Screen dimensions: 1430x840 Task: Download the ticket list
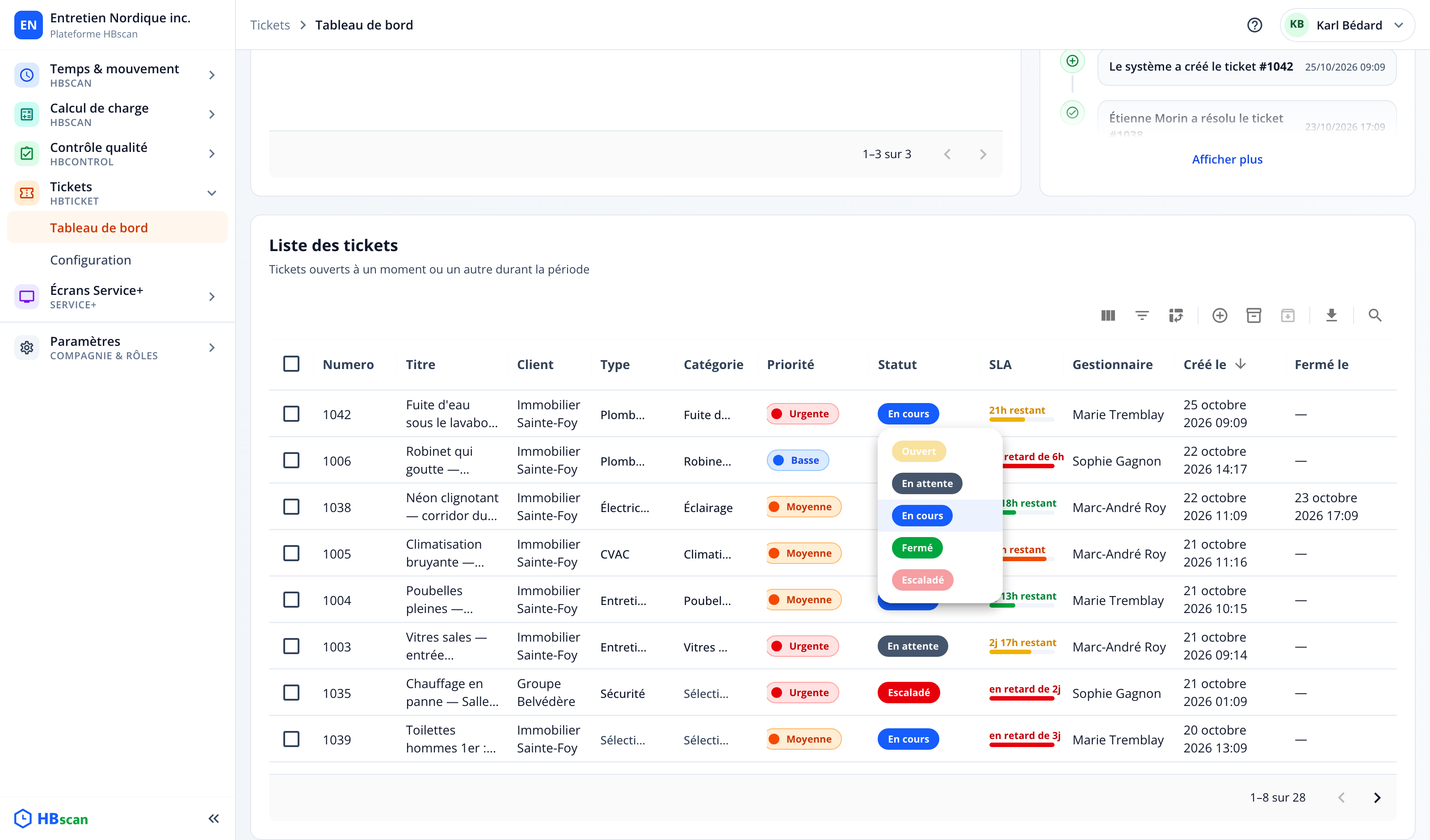pyautogui.click(x=1331, y=315)
